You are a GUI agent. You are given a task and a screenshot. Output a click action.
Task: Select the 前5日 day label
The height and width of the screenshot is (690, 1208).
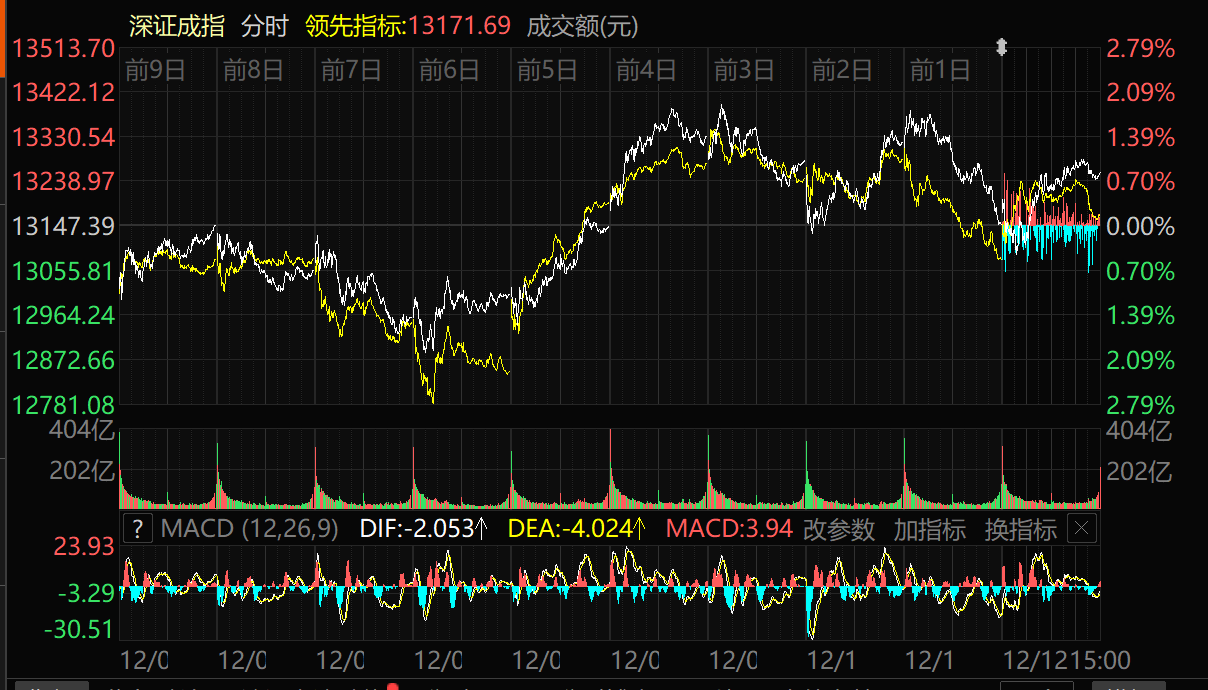coord(547,70)
